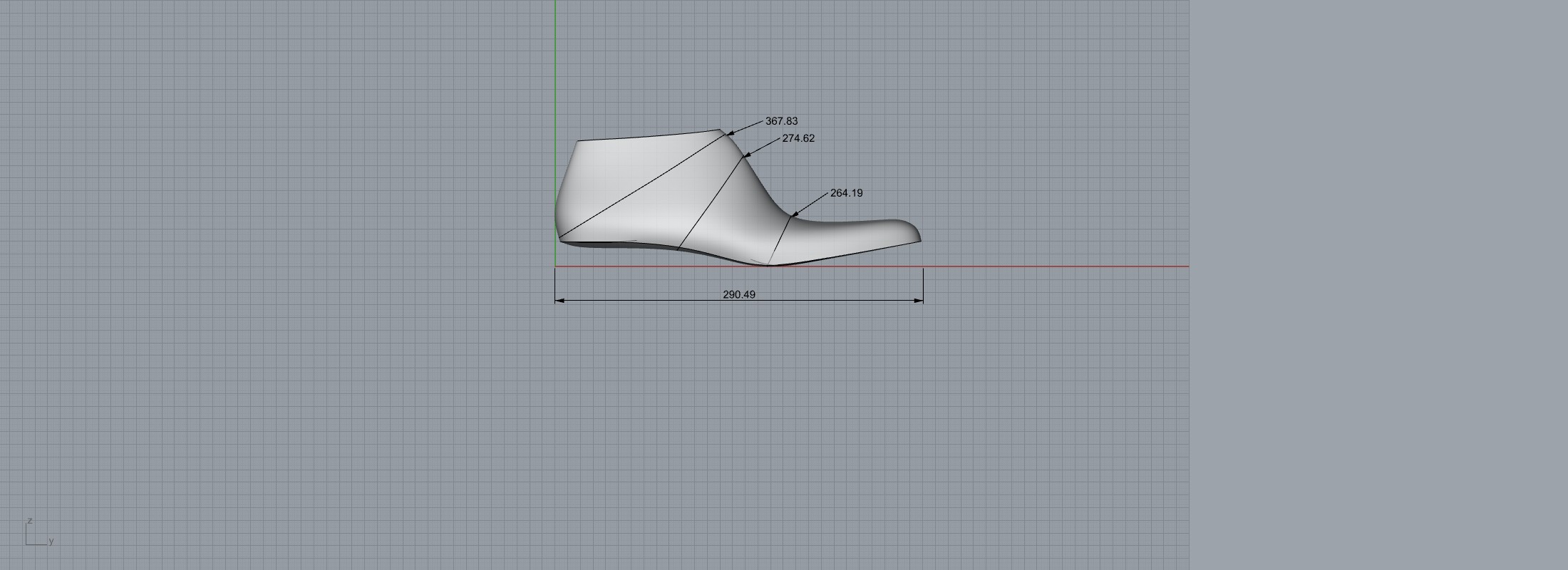Click the 290.49 length dimension text
This screenshot has height=570, width=1568.
[x=738, y=294]
